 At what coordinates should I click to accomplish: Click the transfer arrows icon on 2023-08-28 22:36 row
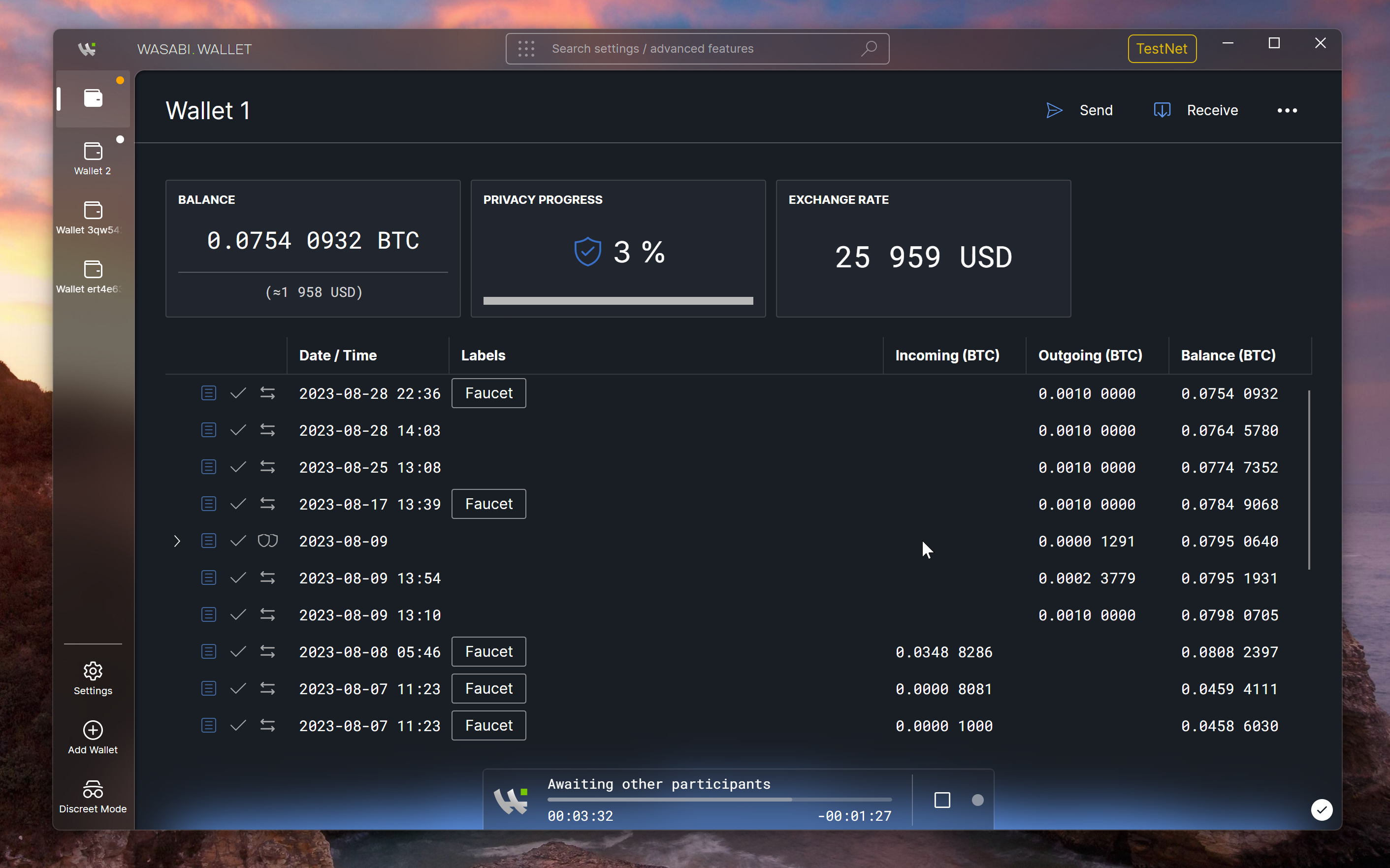[x=267, y=393]
